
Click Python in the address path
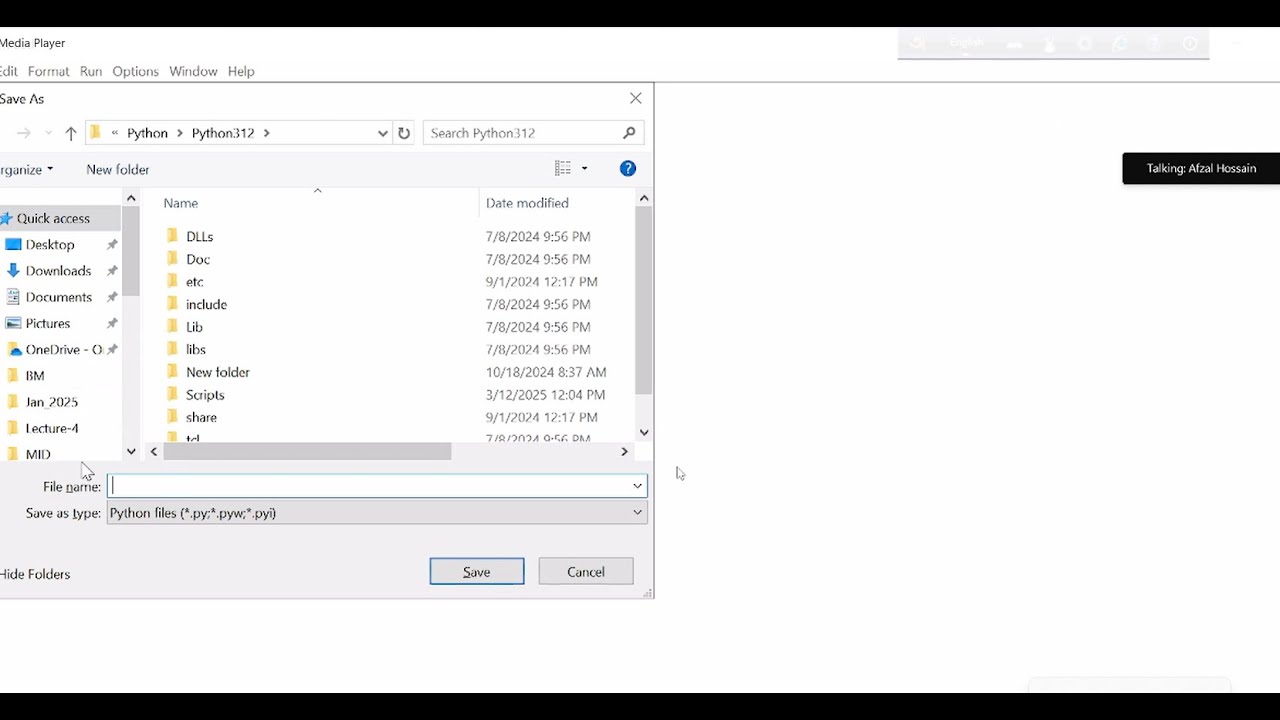pyautogui.click(x=147, y=133)
